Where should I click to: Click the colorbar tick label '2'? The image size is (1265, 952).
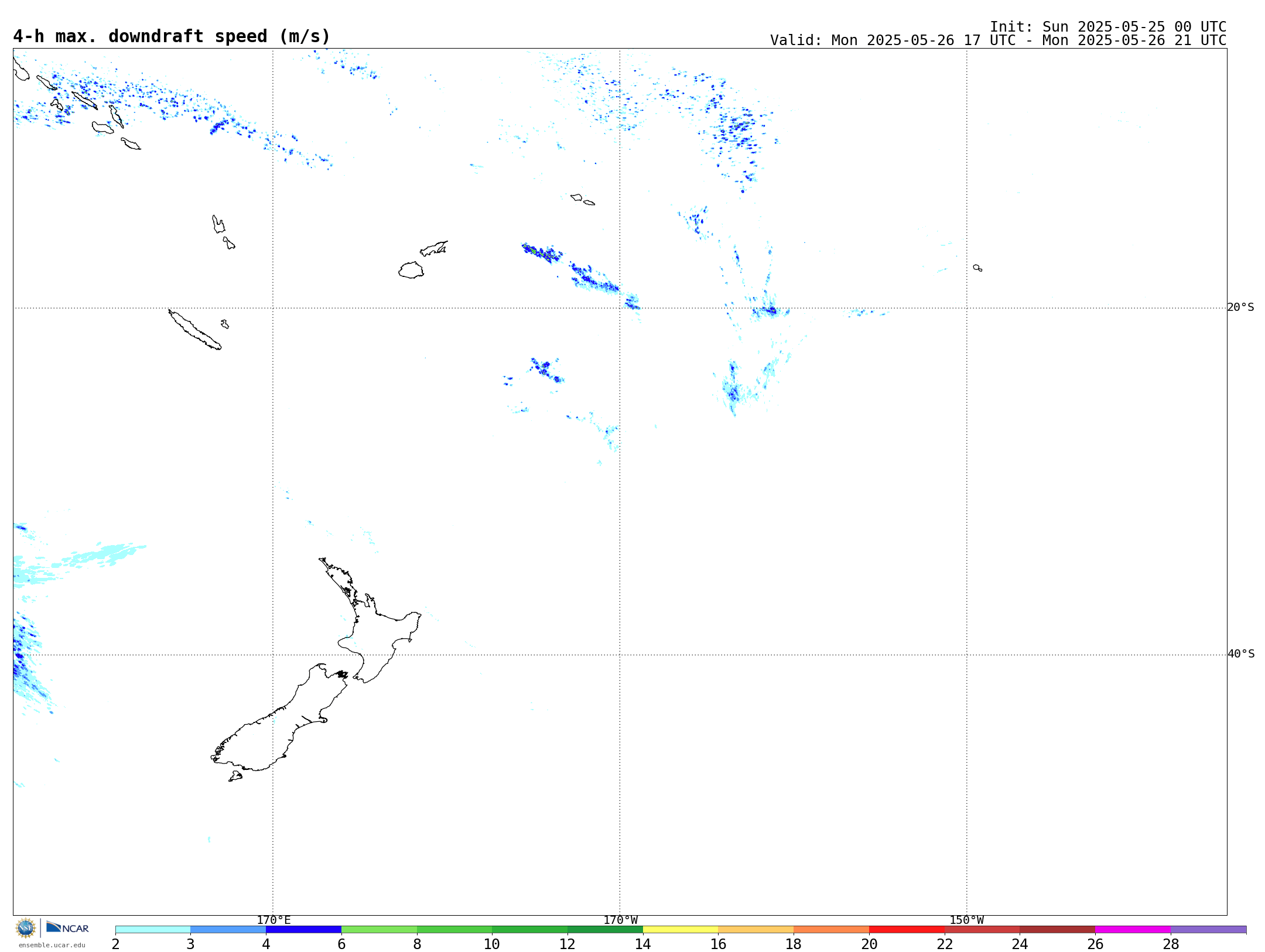click(x=115, y=944)
